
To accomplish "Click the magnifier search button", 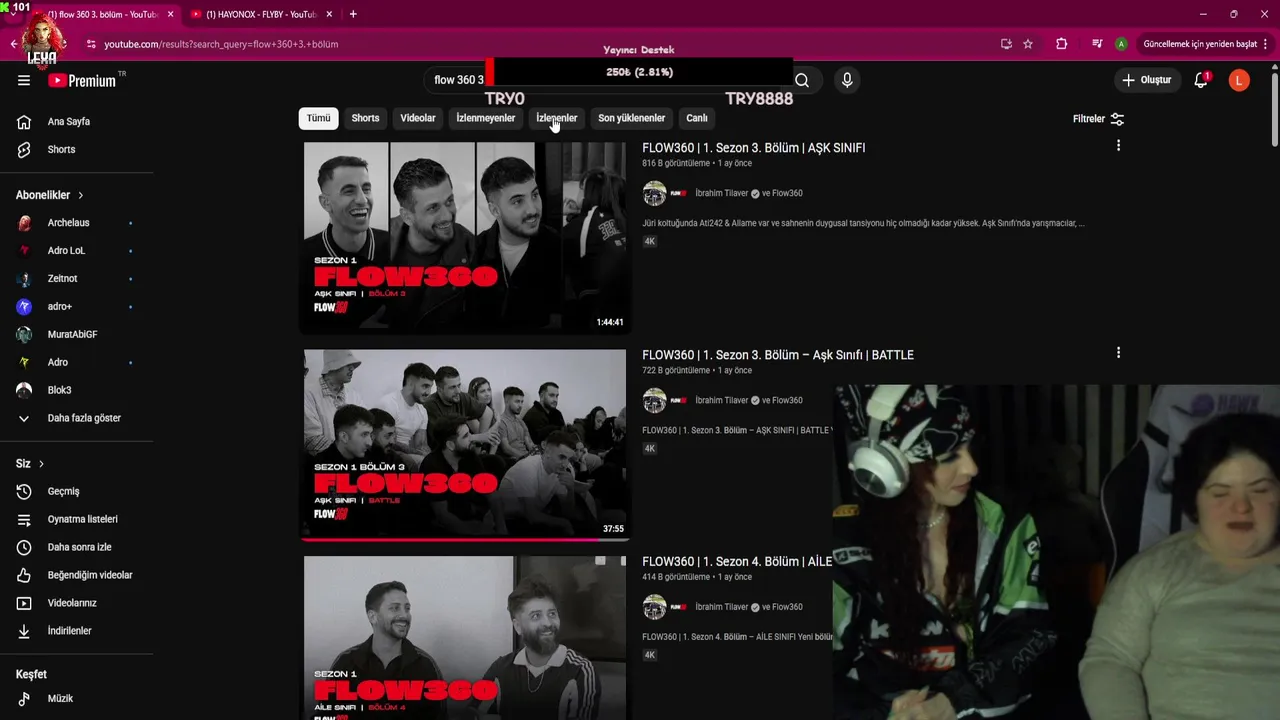I will click(802, 80).
